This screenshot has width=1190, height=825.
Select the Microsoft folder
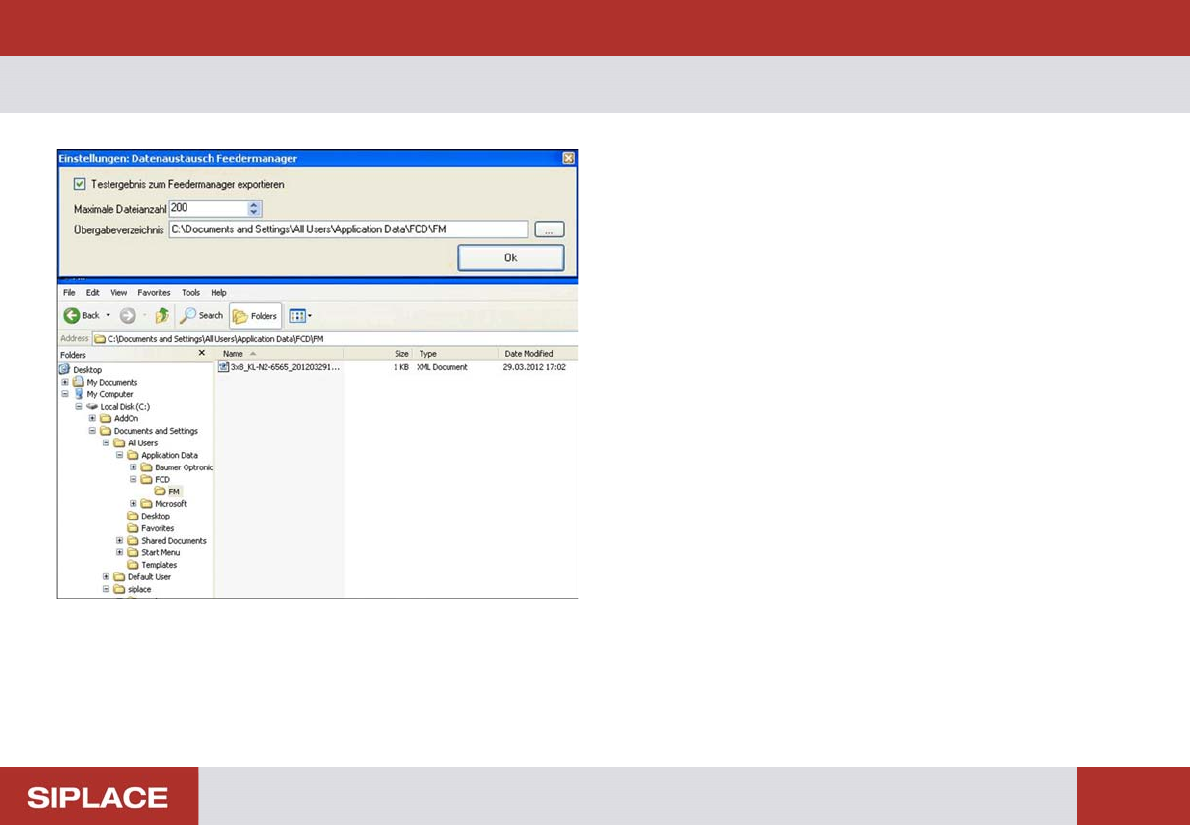point(171,504)
